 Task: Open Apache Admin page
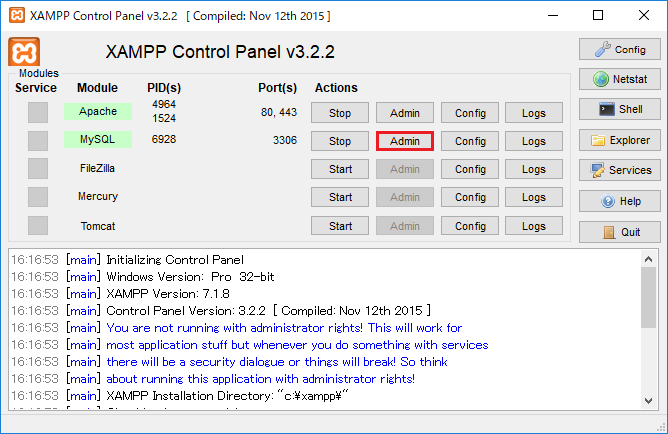pos(405,113)
